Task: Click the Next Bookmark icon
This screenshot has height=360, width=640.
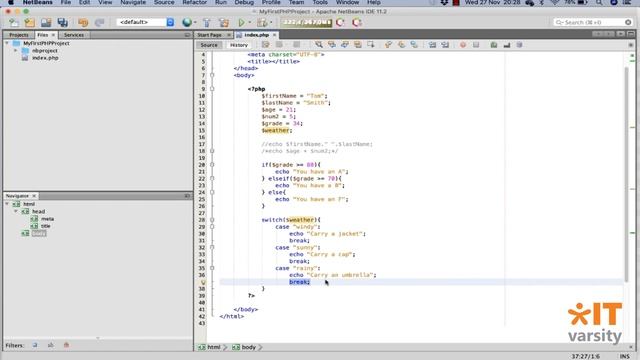Action: point(401,45)
